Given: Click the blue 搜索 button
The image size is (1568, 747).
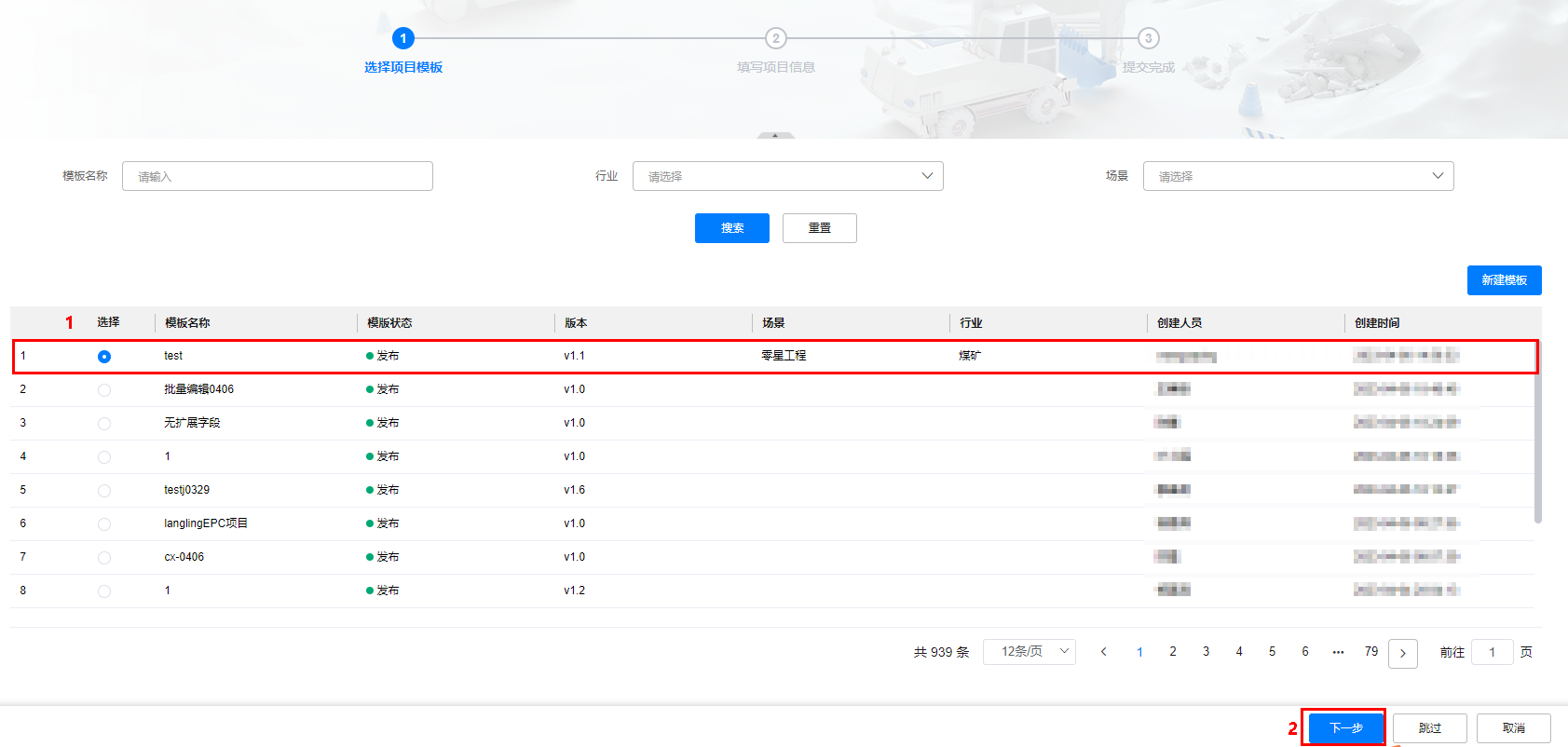Looking at the screenshot, I should tap(732, 228).
